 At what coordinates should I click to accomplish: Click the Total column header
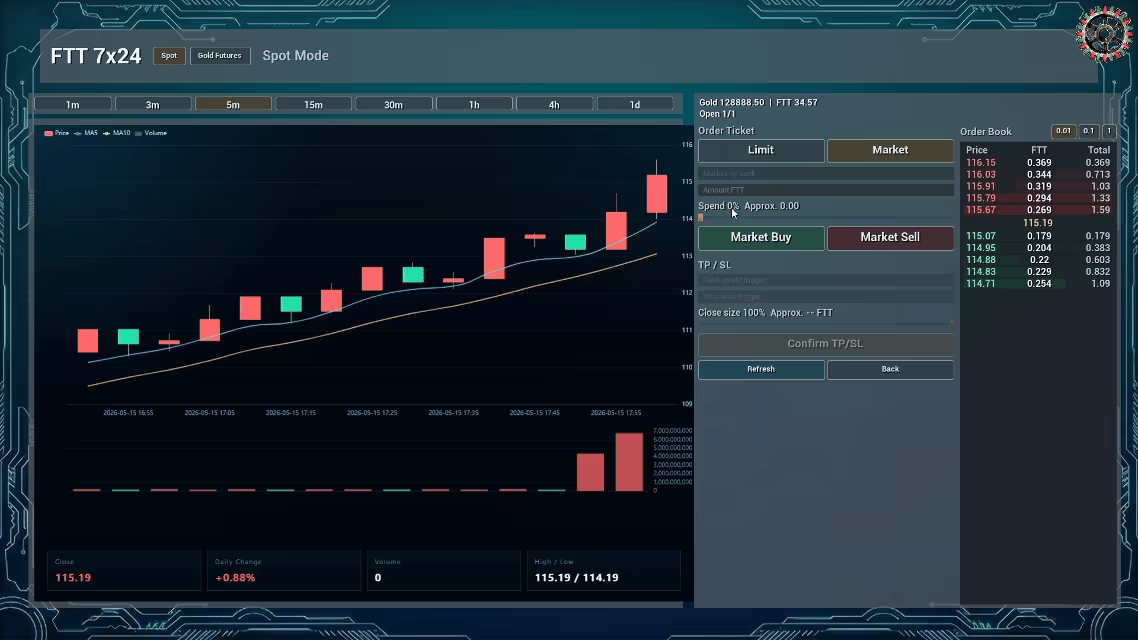click(1099, 150)
